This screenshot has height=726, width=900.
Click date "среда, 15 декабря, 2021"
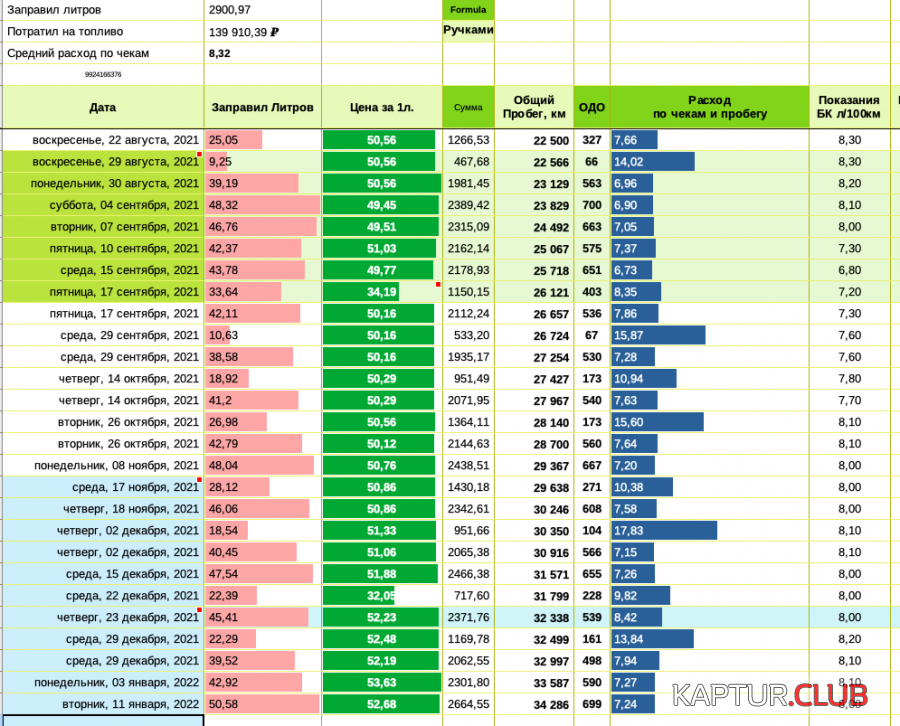point(103,574)
